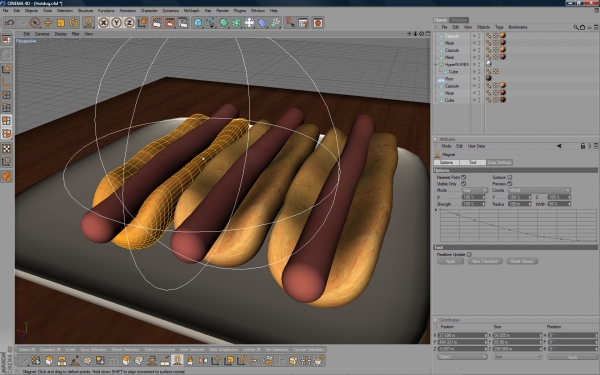The image size is (600, 375).
Task: Click the Grow Selection button
Action: tap(93, 350)
